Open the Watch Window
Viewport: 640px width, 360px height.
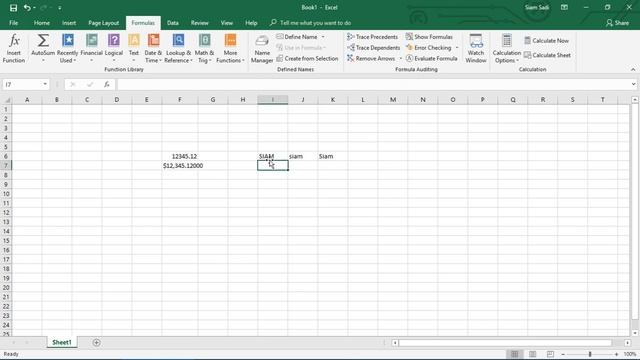(x=476, y=49)
